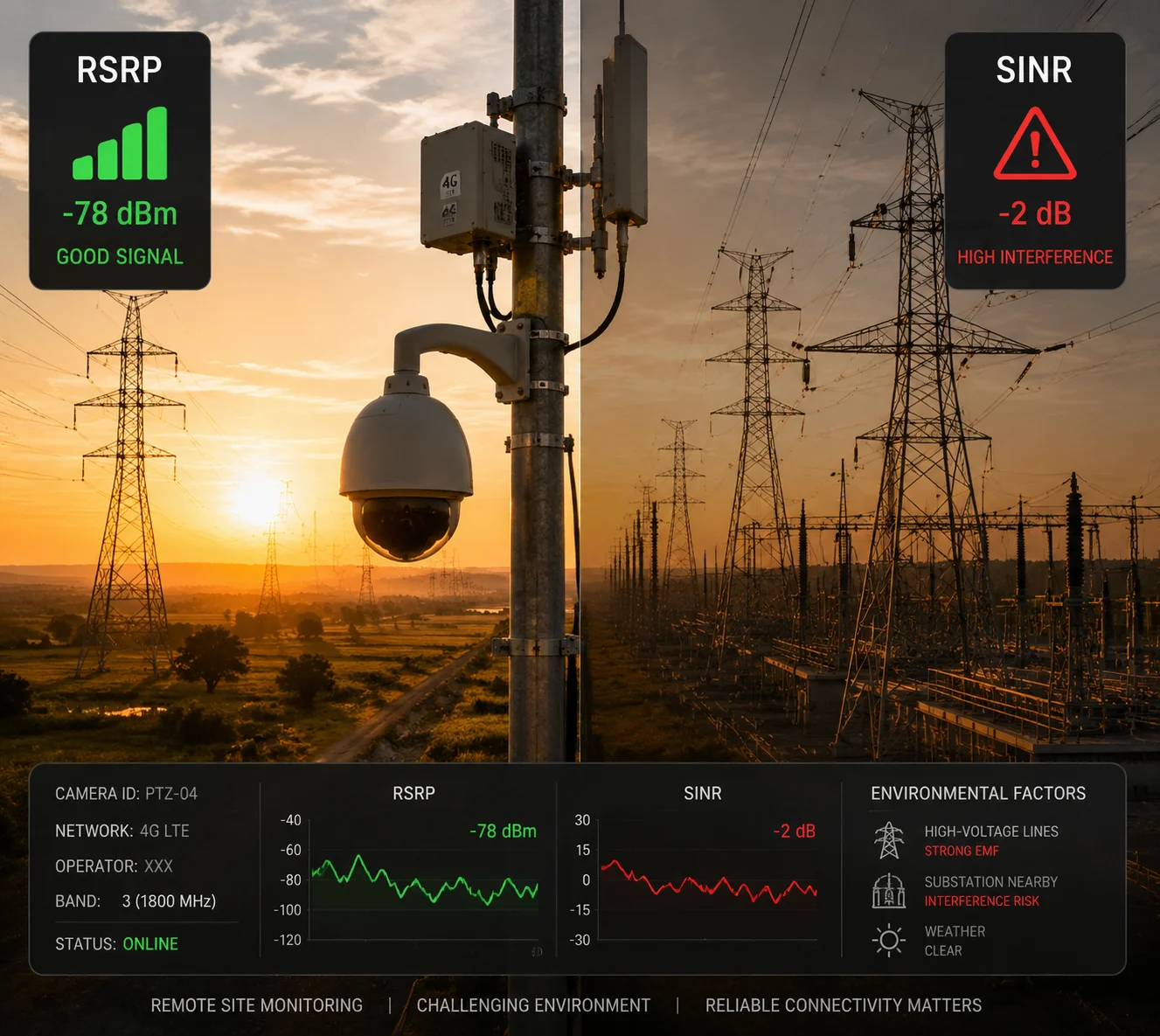Viewport: 1160px width, 1036px height.
Task: Click the high-voltage pylon icon under Environmental Factors
Action: coord(889,840)
